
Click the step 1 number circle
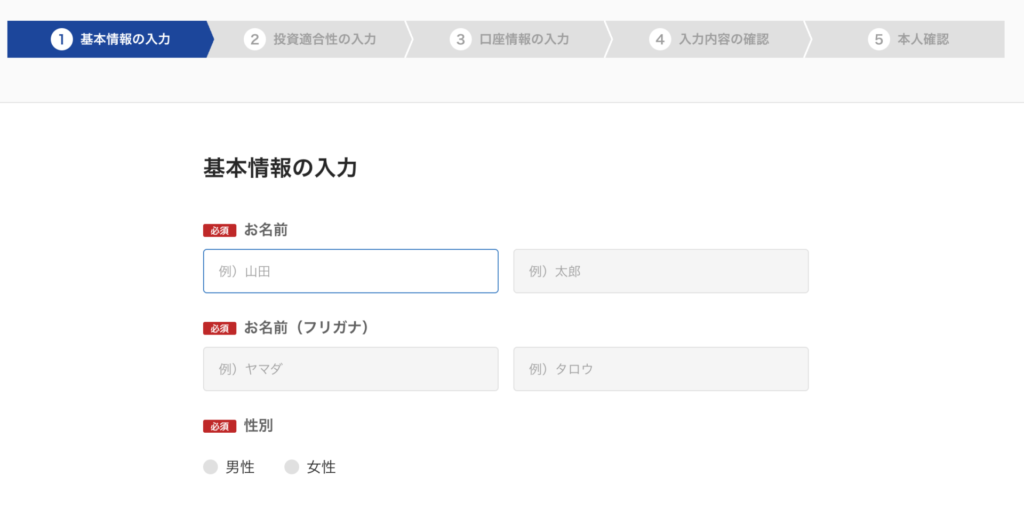point(62,40)
